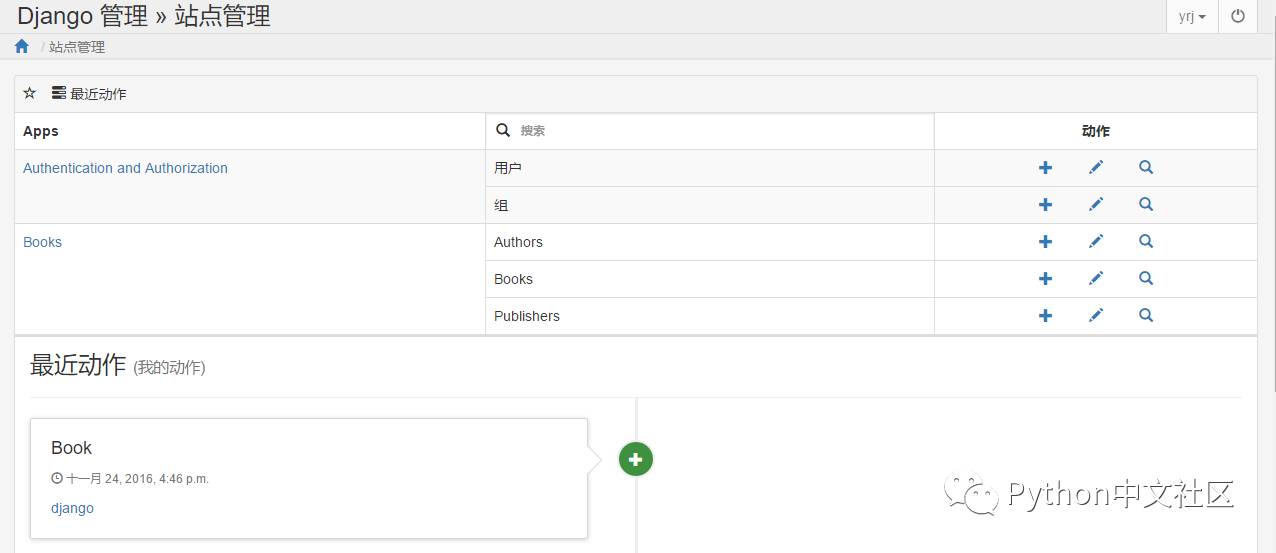Click the power logout icon
The image size is (1276, 553).
pyautogui.click(x=1238, y=16)
